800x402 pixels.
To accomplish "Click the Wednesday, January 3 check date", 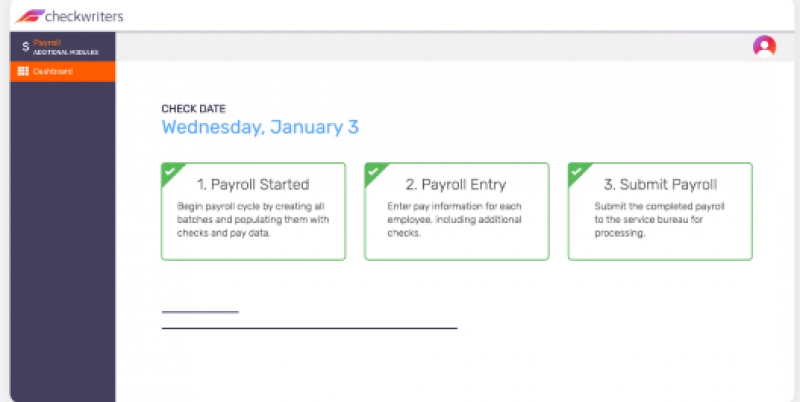I will [260, 127].
